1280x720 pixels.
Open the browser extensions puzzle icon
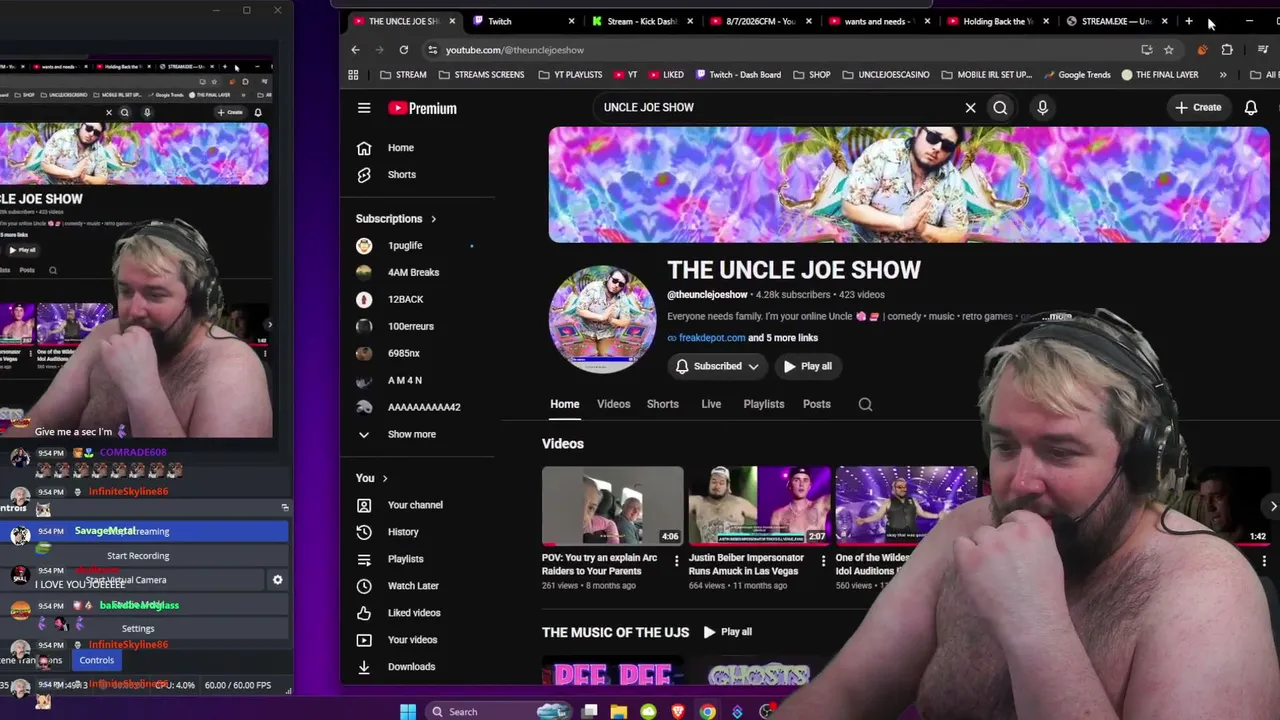(x=1227, y=50)
